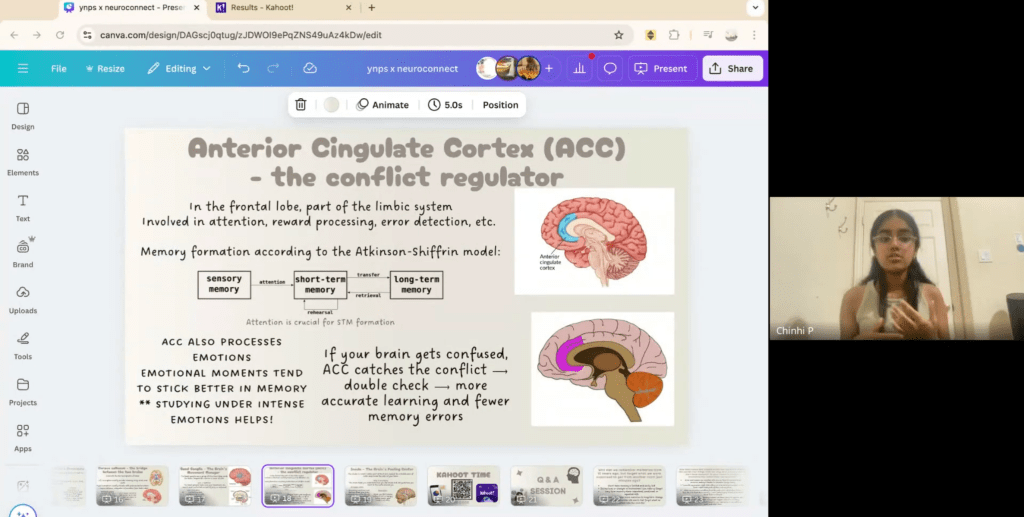This screenshot has height=517, width=1024.
Task: Expand the Editing mode dropdown
Action: (x=180, y=69)
